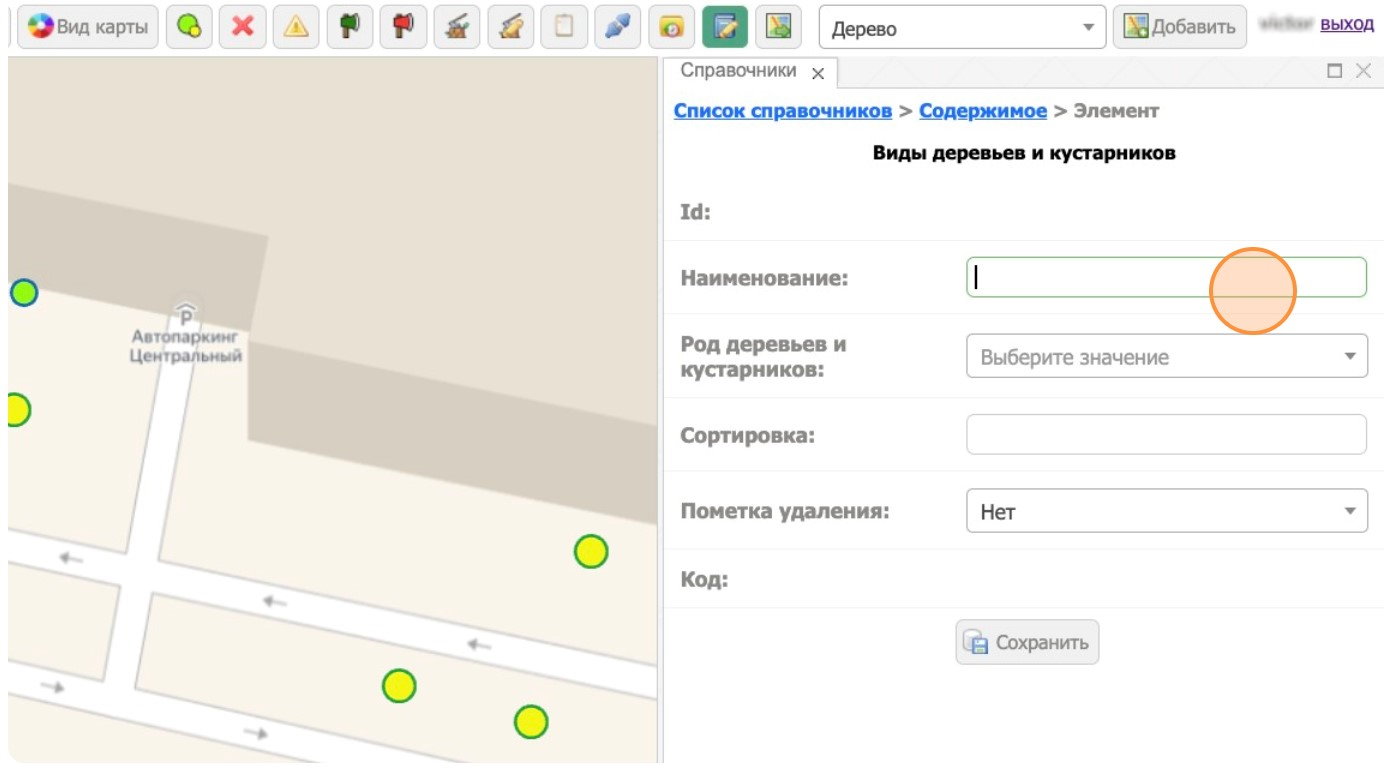Click the yellow warning triangle toolbar icon

(296, 27)
